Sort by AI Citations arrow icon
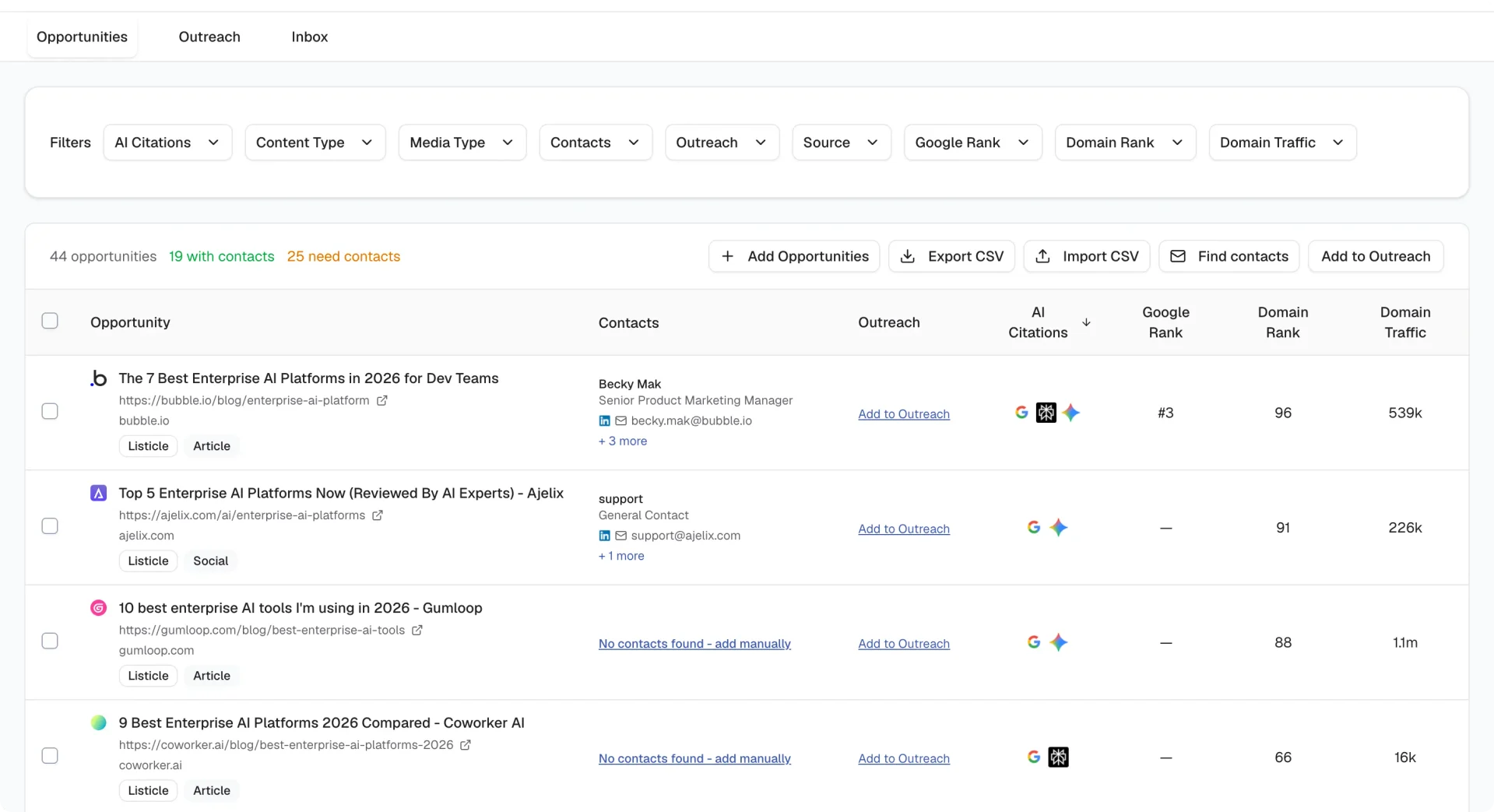 1086,322
